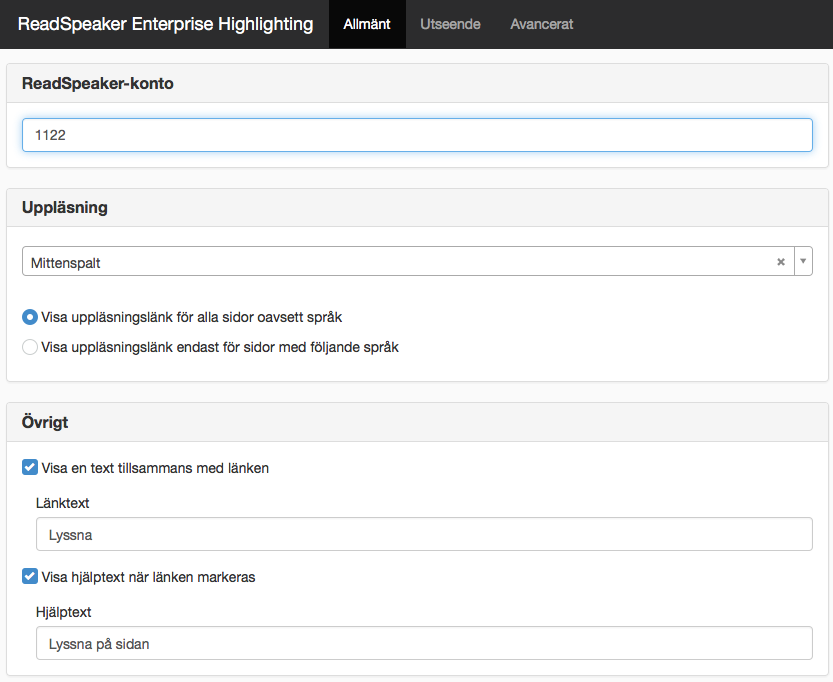
Task: Click the 'Visa hjälptext när länken markeras' label
Action: click(148, 577)
